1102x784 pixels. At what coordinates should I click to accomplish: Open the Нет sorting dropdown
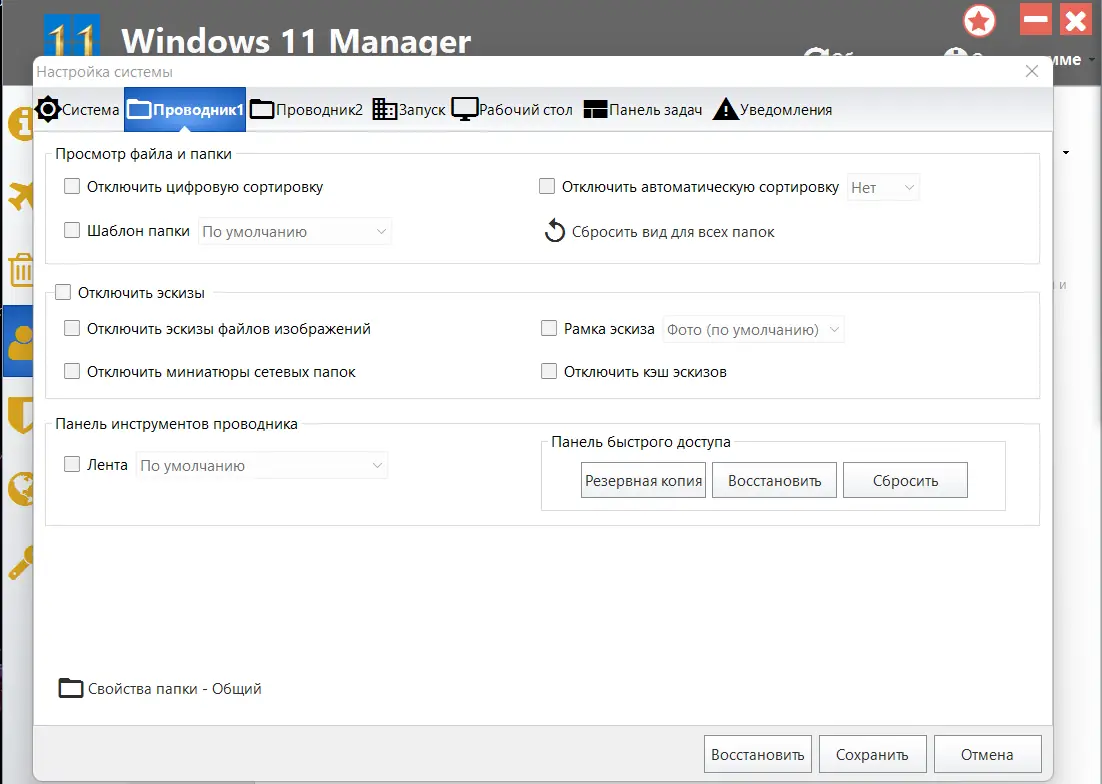[883, 188]
